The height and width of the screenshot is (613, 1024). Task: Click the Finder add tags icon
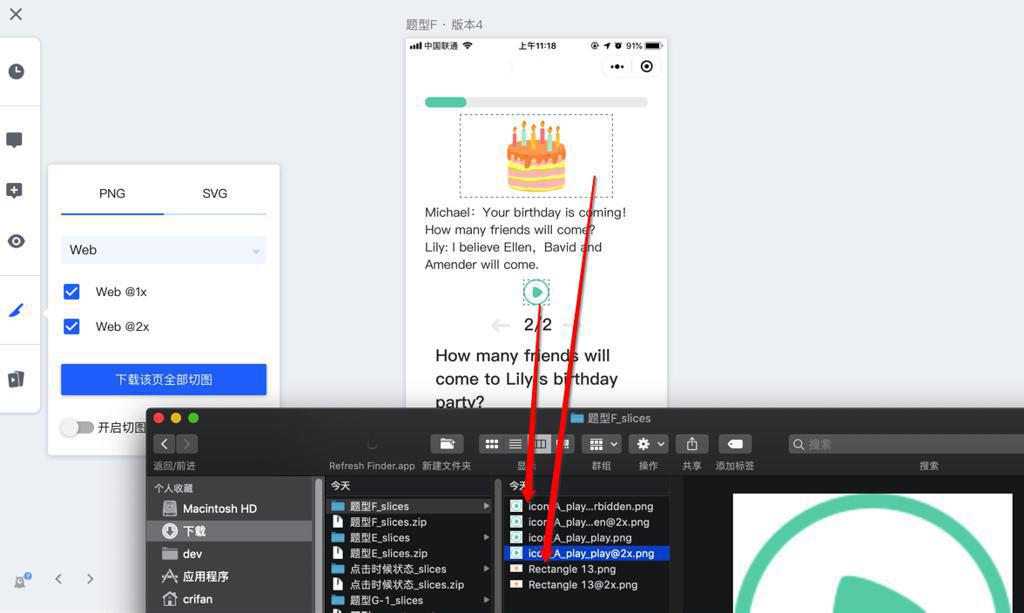pos(735,444)
